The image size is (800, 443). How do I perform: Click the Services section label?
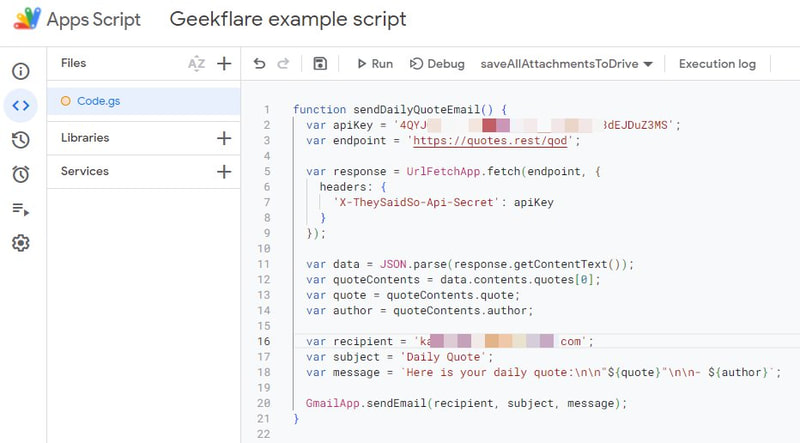click(85, 171)
